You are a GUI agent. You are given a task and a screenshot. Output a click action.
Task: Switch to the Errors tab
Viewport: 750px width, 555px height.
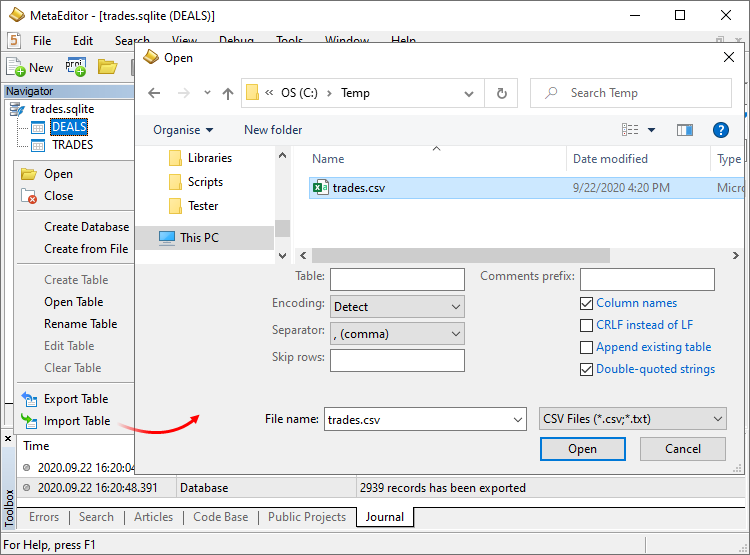click(44, 517)
